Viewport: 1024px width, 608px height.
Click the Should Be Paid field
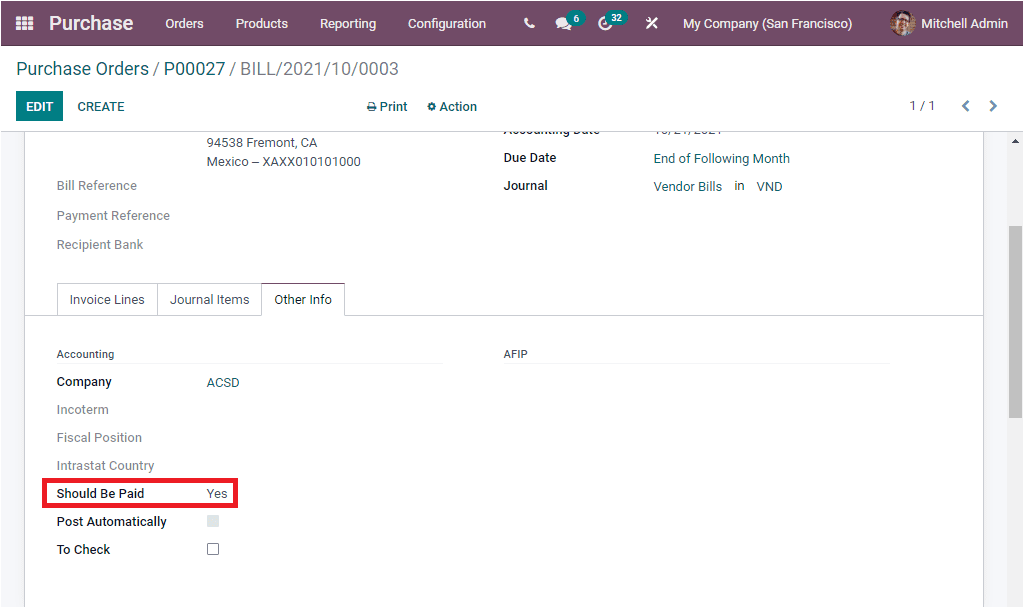click(217, 493)
